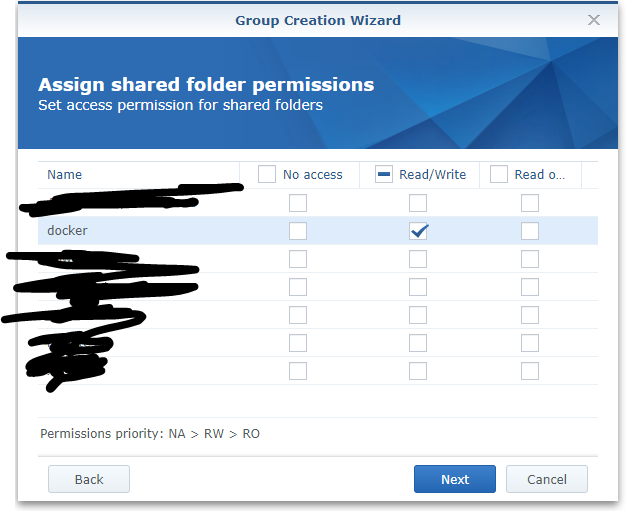Check Read only in row above docker
The image size is (626, 511).
click(x=530, y=203)
